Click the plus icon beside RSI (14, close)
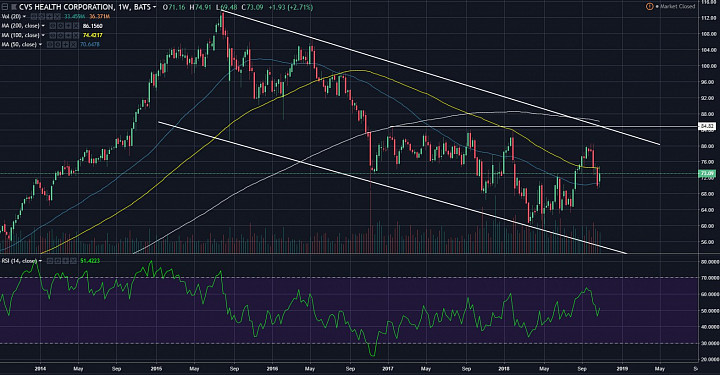 click(x=66, y=261)
